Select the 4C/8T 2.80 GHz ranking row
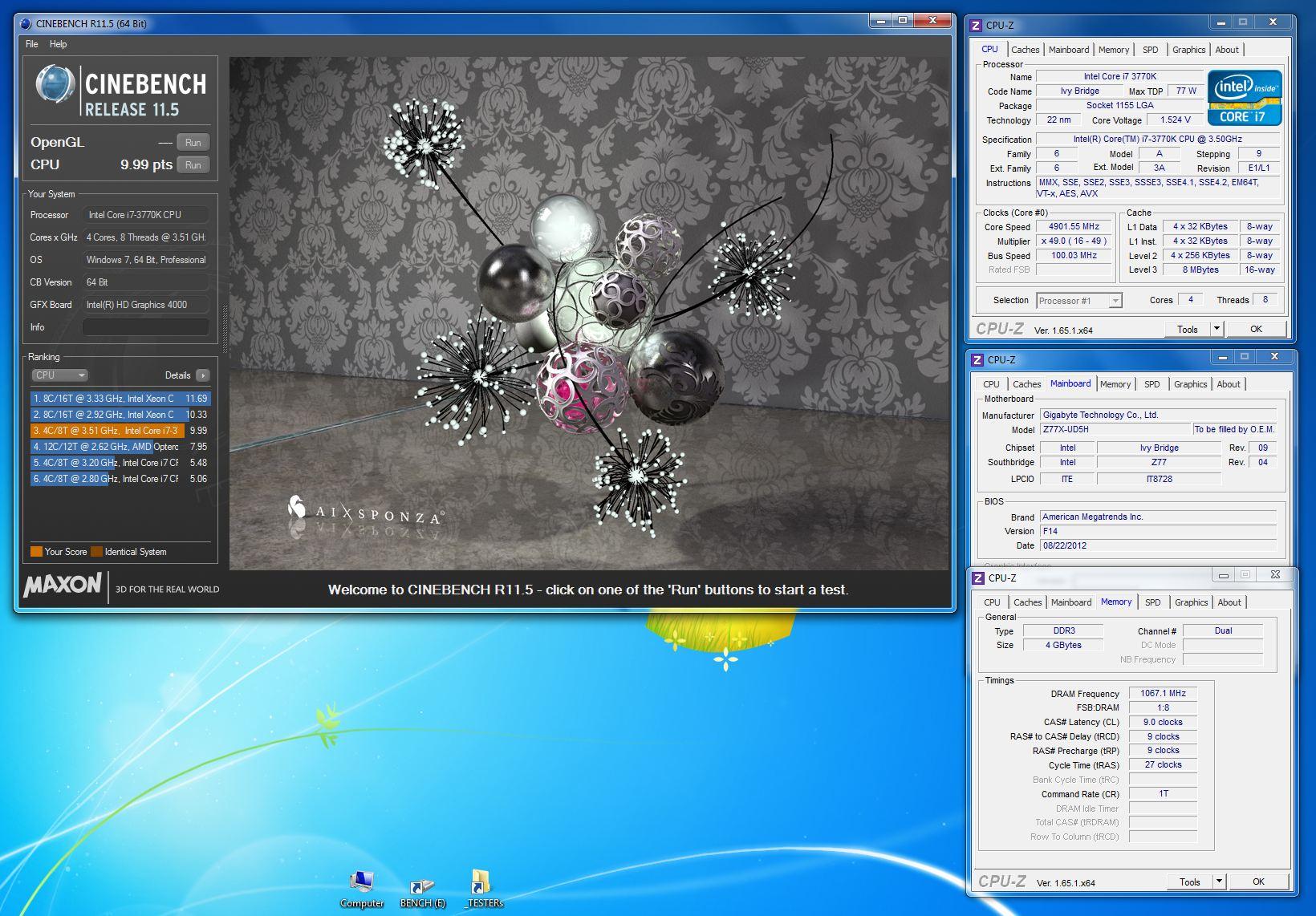 [120, 478]
